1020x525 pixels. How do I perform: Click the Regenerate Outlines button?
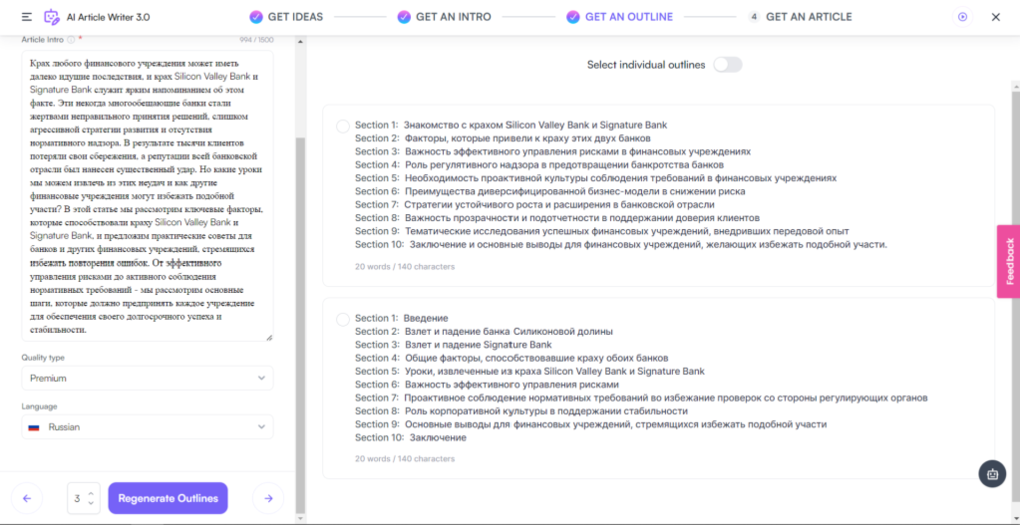coord(168,498)
